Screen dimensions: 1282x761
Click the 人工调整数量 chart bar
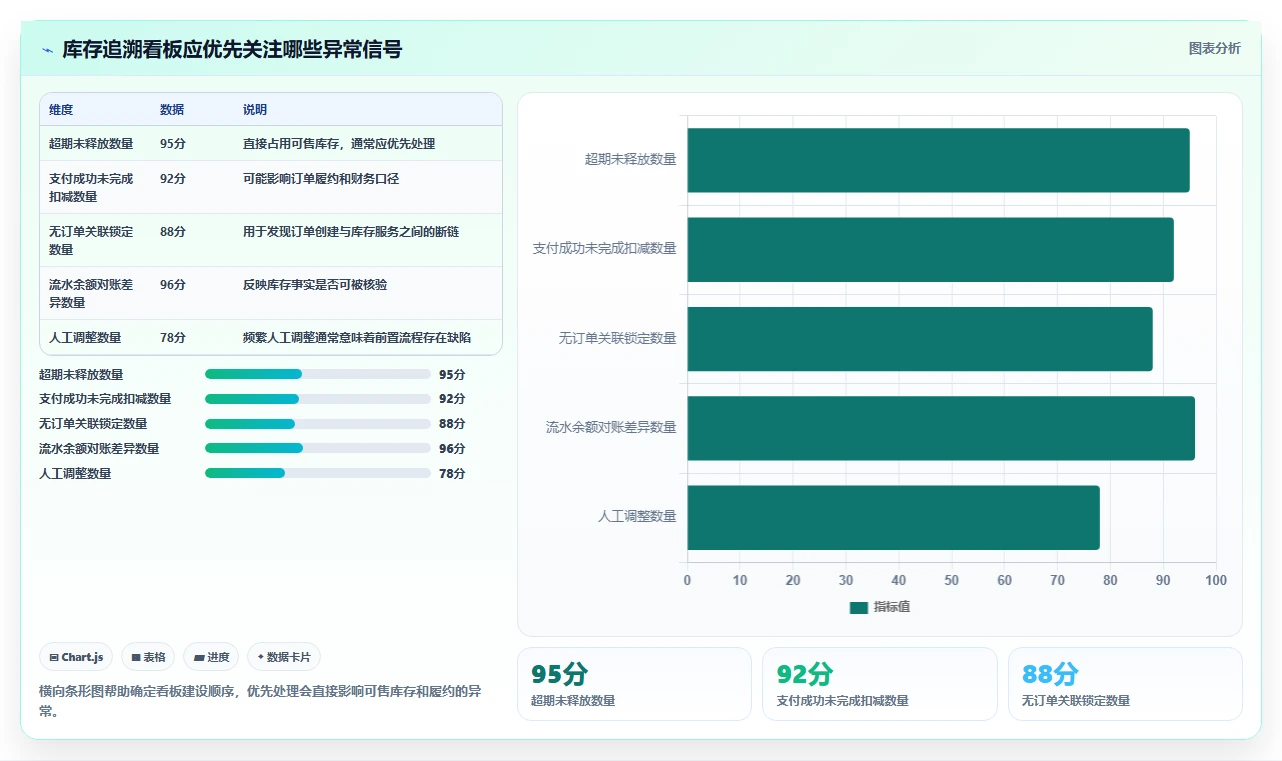893,517
